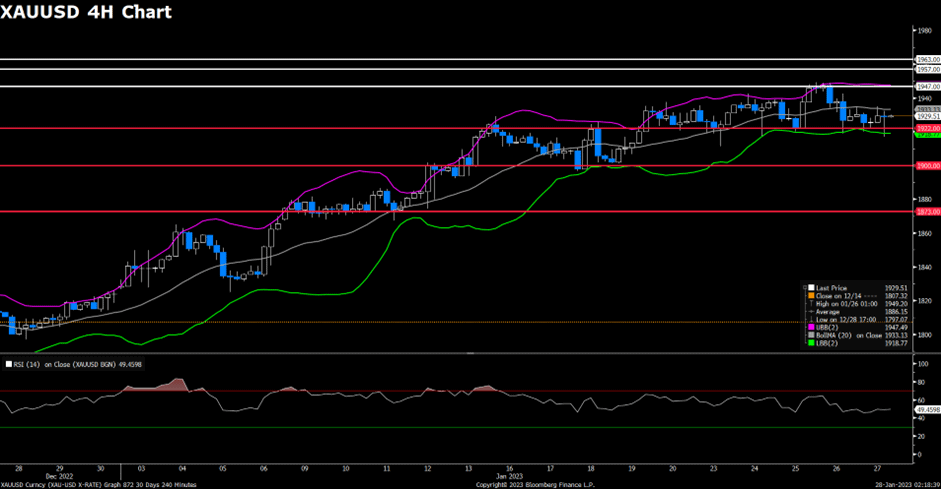Click the 49.4598 RSI value tag
Viewport: 941px width, 489px height.
tap(928, 409)
